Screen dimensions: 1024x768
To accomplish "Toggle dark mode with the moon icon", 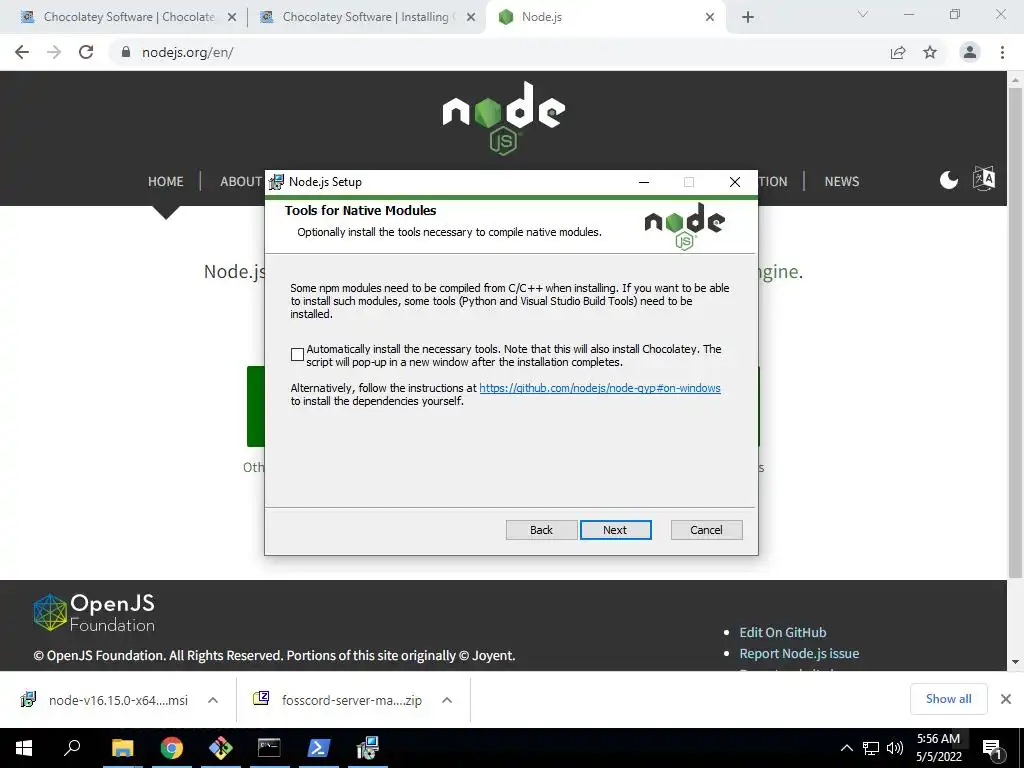I will coord(948,180).
